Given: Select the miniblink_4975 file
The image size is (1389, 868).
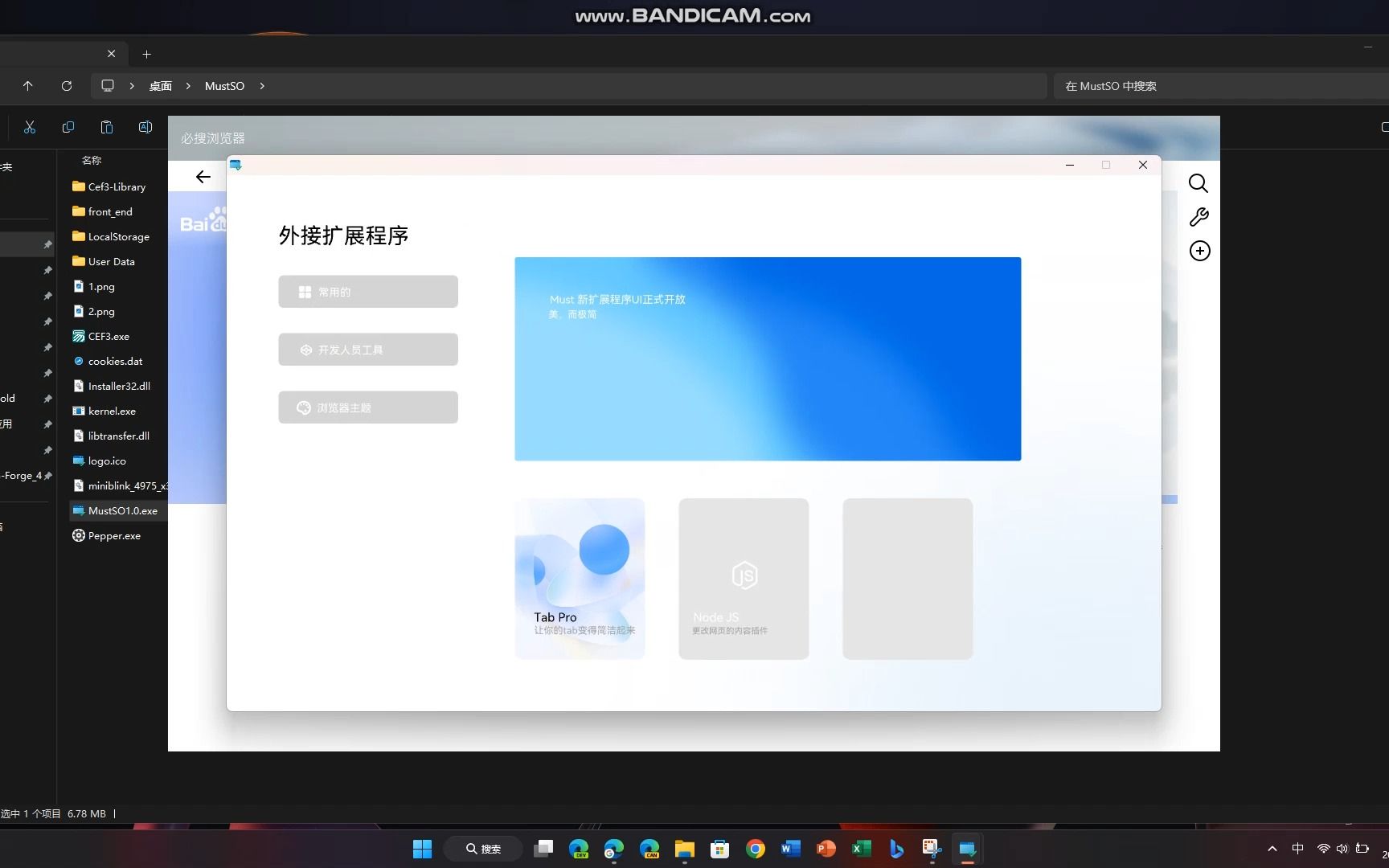Looking at the screenshot, I should 119,485.
